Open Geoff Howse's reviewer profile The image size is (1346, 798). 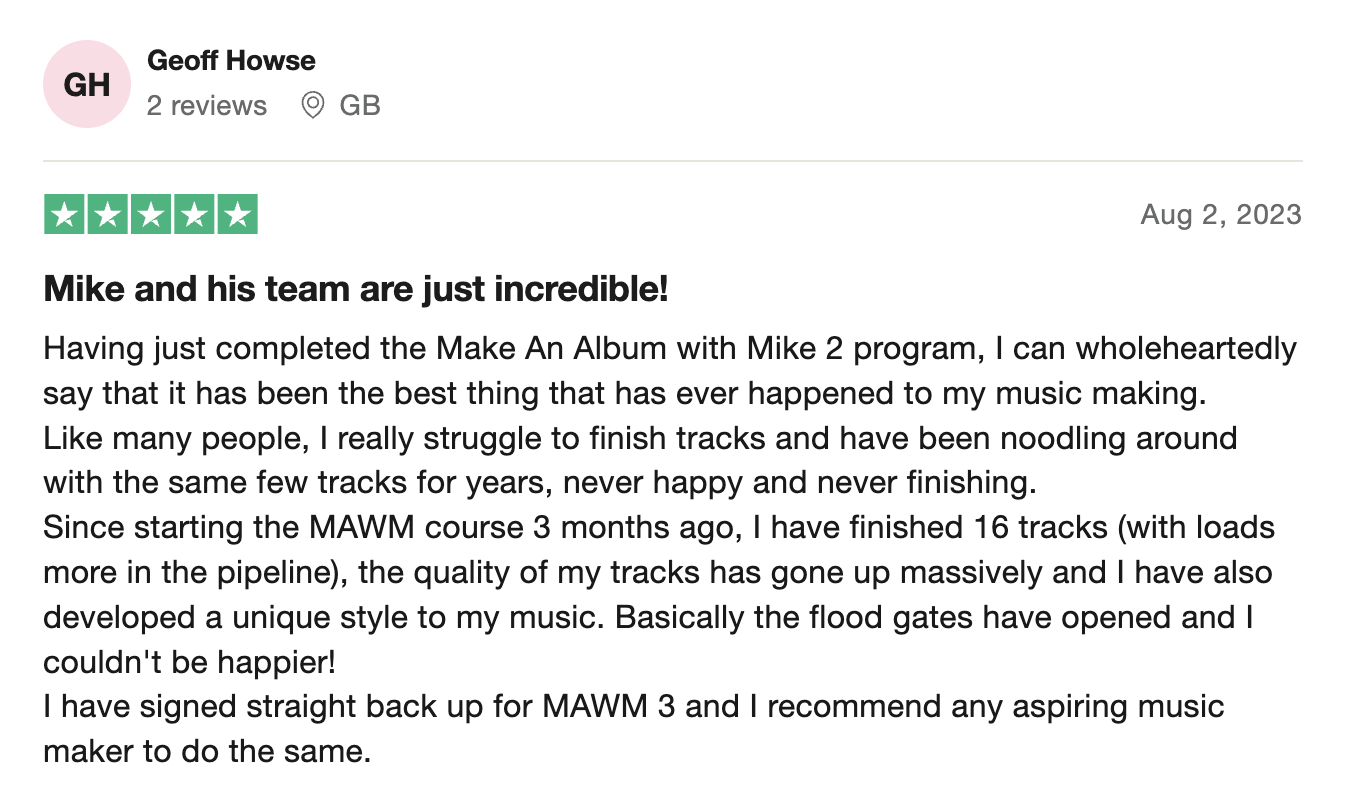pyautogui.click(x=231, y=61)
